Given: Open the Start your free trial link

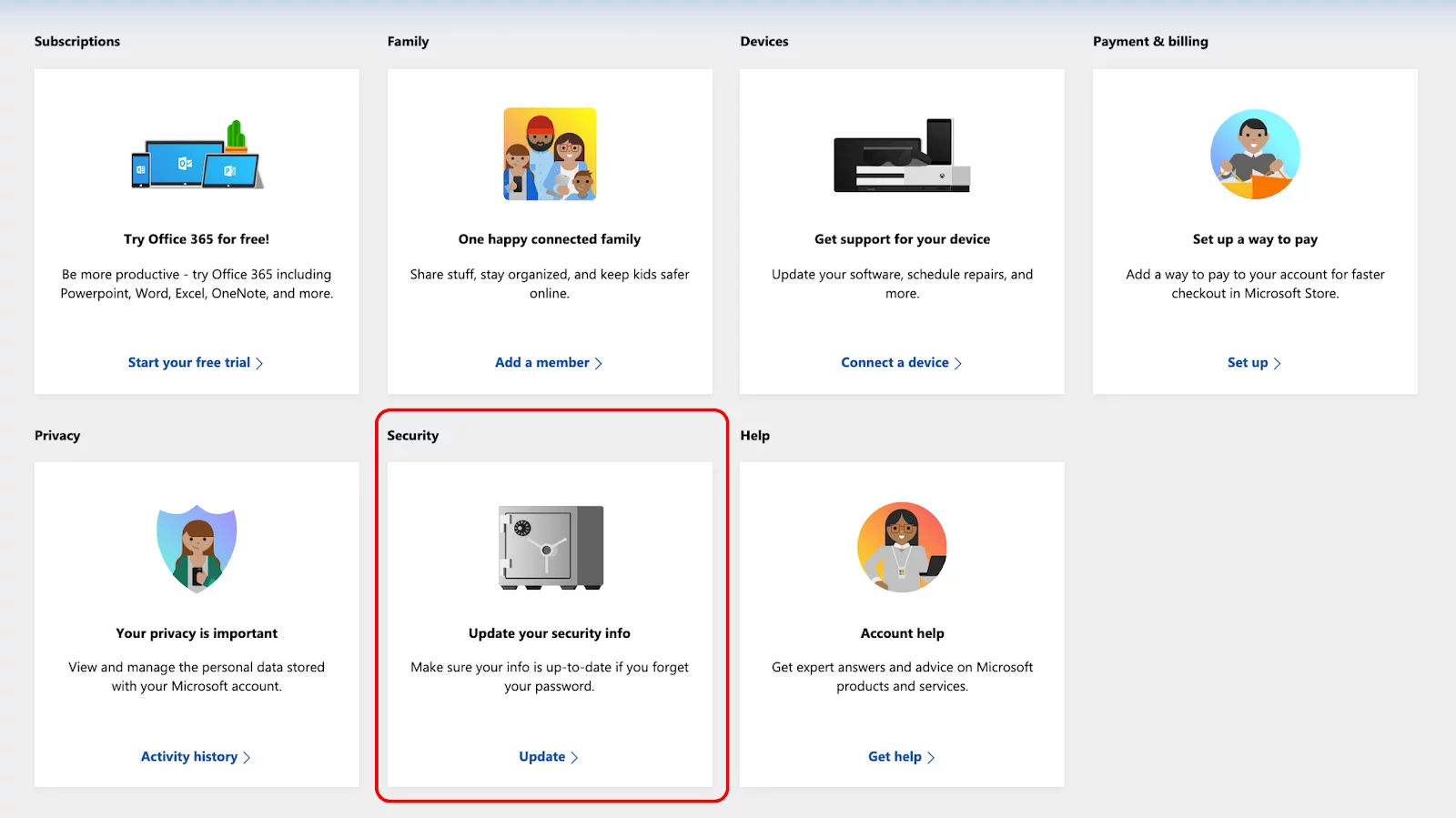Looking at the screenshot, I should (x=196, y=362).
